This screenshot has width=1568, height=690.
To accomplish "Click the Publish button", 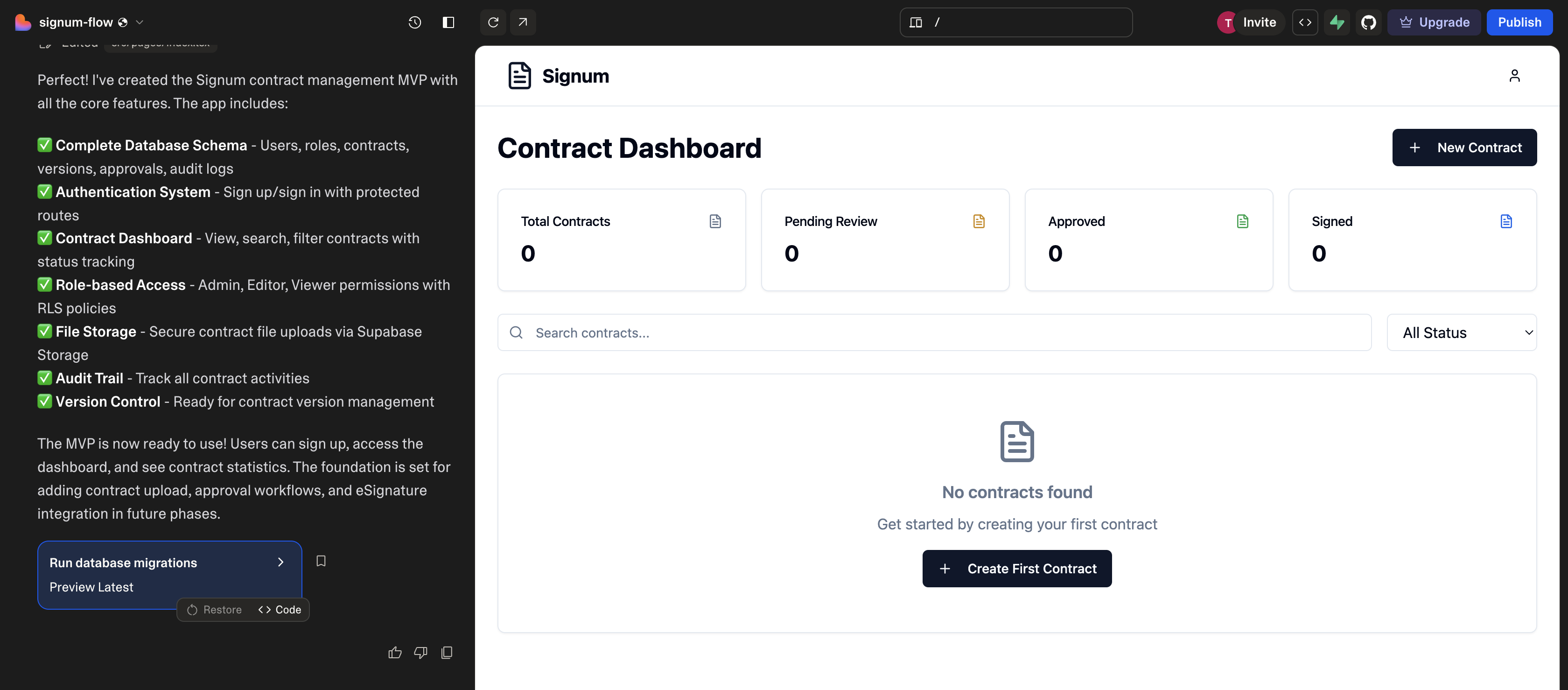I will coord(1519,22).
